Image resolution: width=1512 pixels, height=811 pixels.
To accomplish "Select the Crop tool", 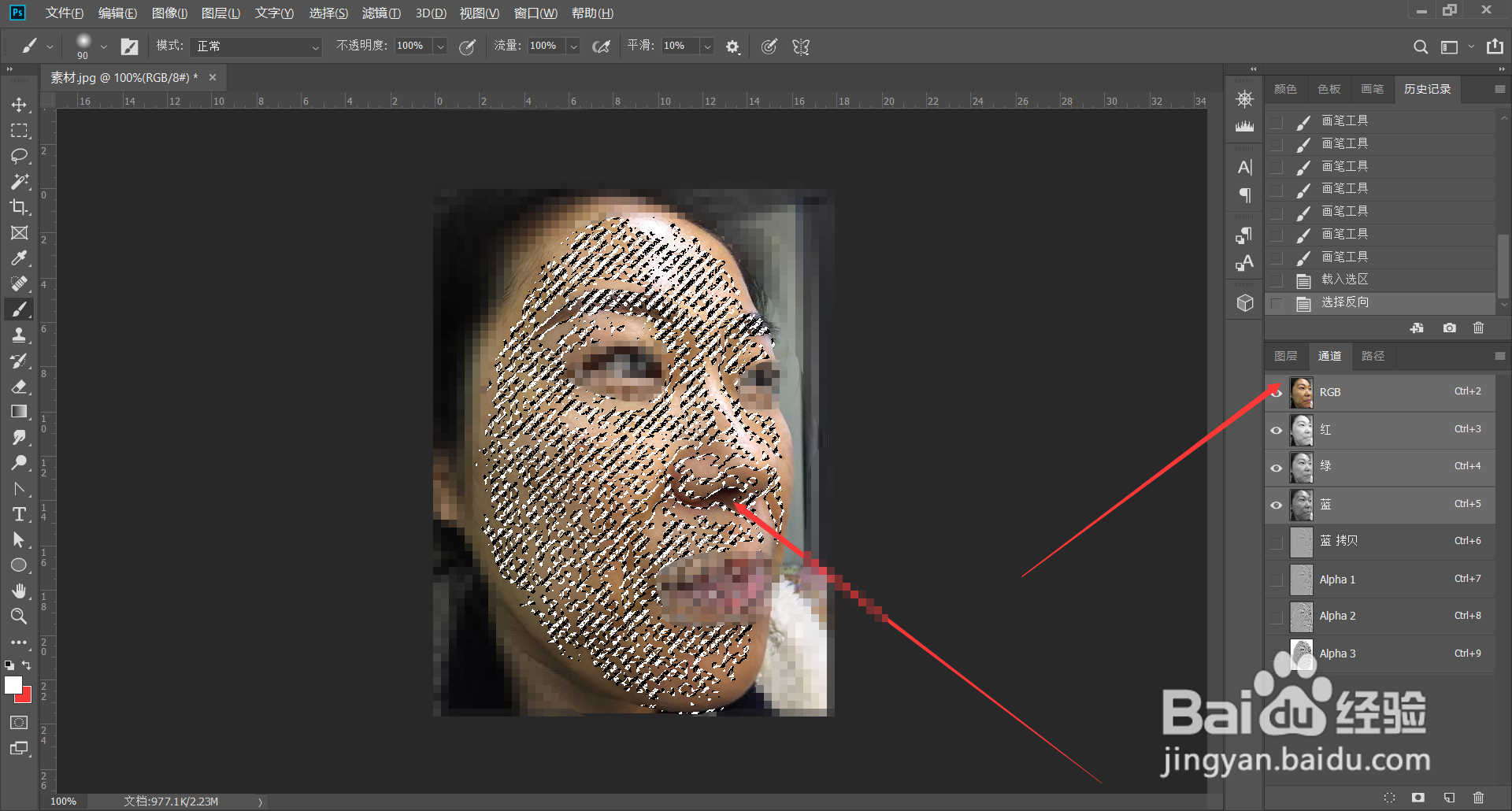I will coord(19,207).
